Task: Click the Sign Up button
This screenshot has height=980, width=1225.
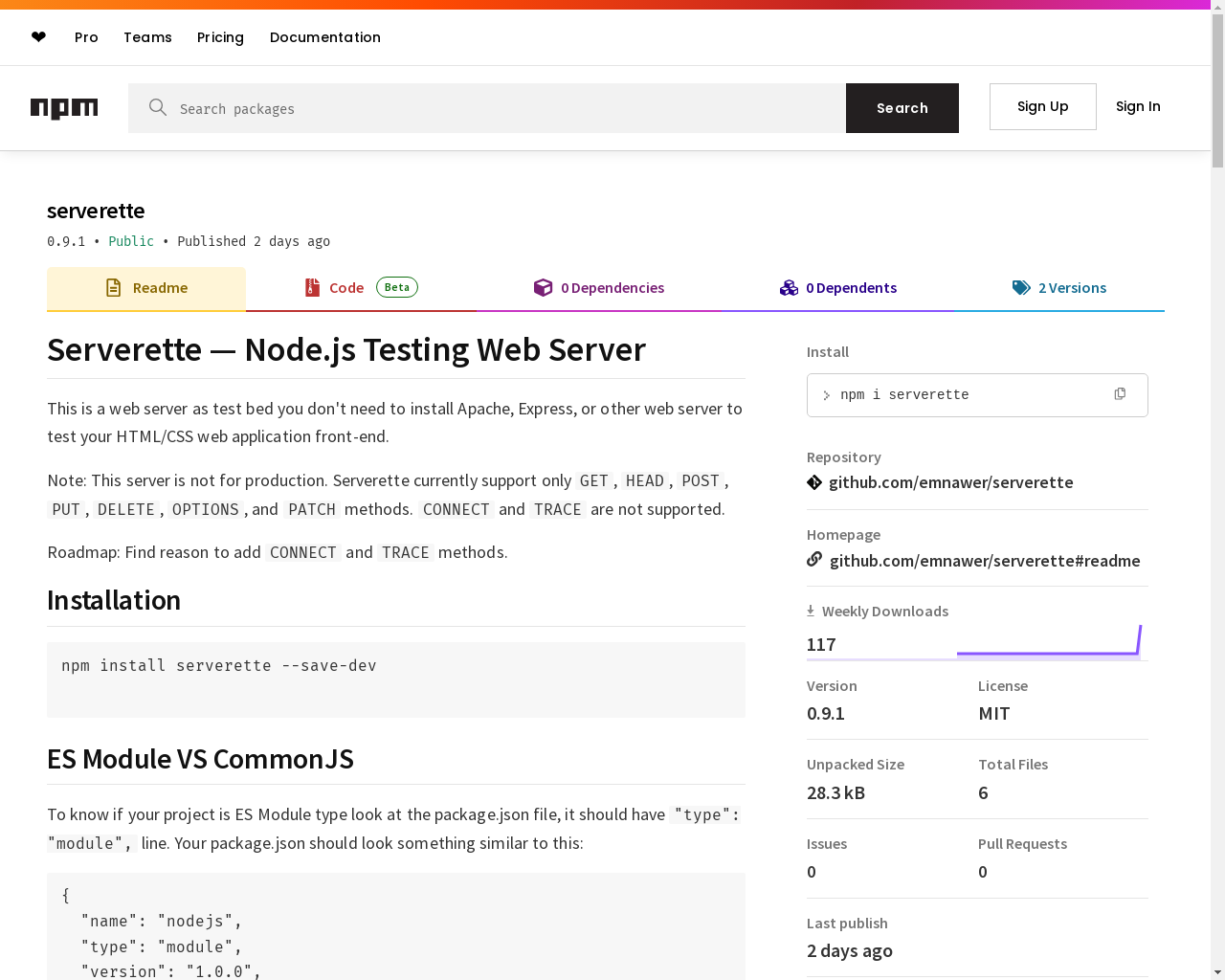Action: [x=1043, y=106]
